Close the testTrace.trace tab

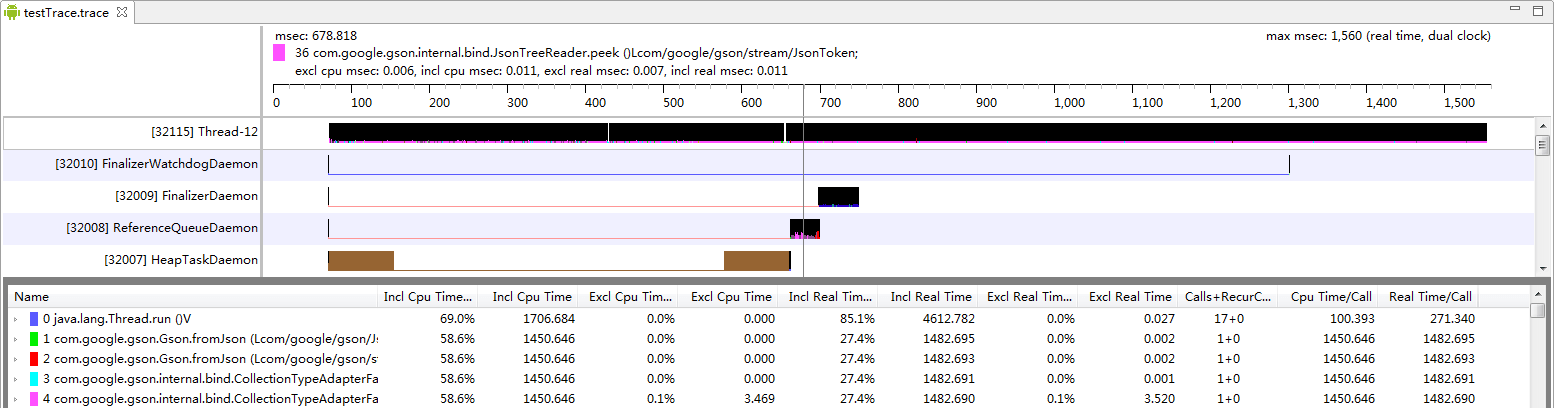click(122, 13)
